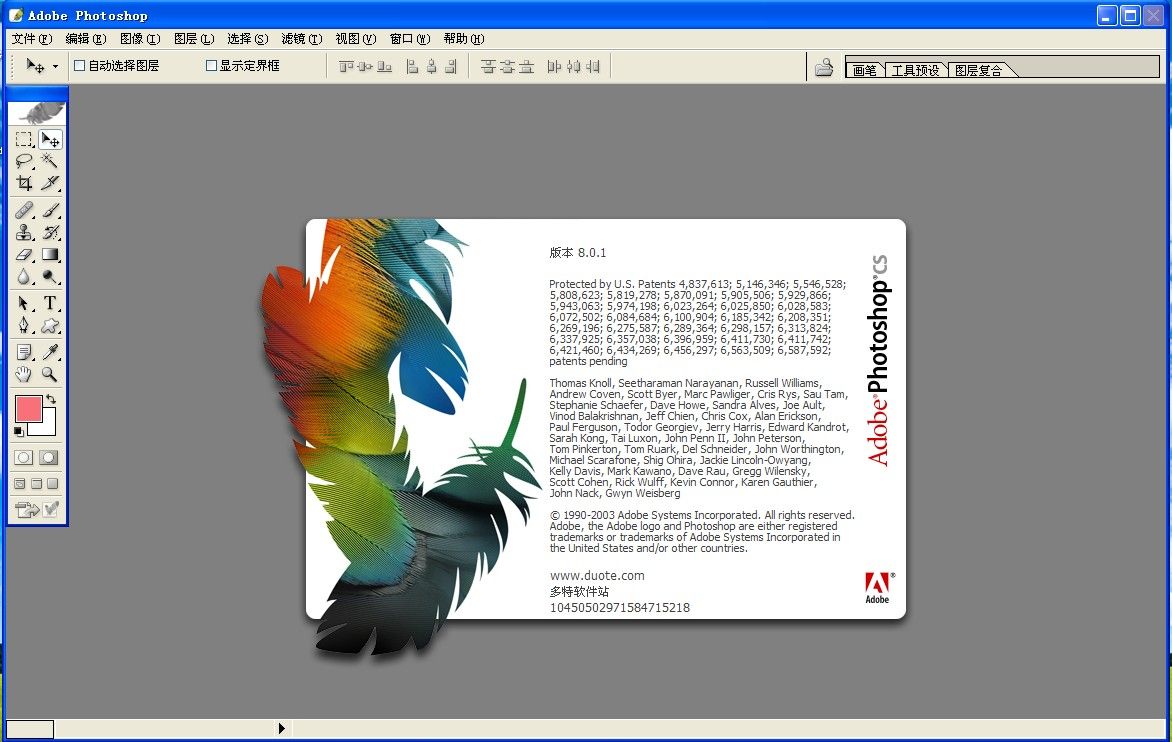
Task: Switch to the 图层复合 palette tab
Action: pyautogui.click(x=978, y=69)
